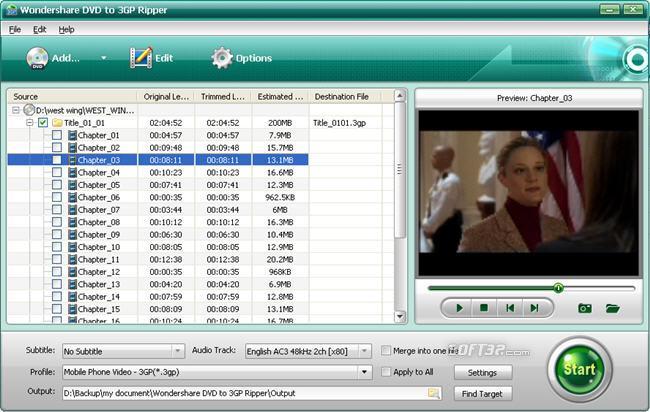
Task: Select the Title_0101.3gp destination cell
Action: coord(340,123)
